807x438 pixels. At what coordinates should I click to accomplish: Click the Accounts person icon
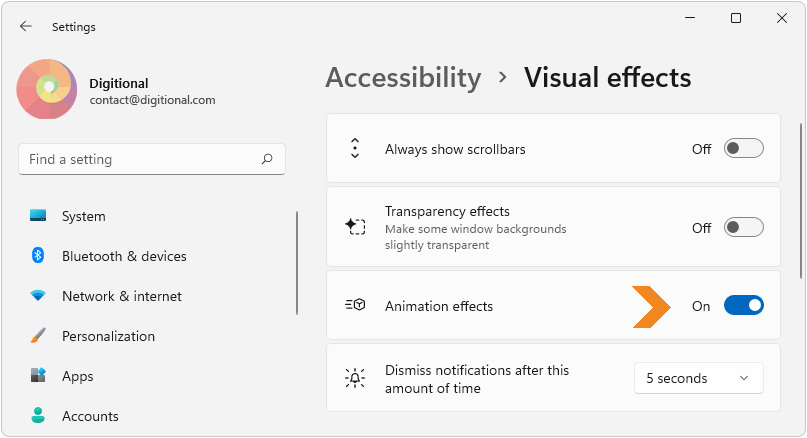(x=38, y=415)
